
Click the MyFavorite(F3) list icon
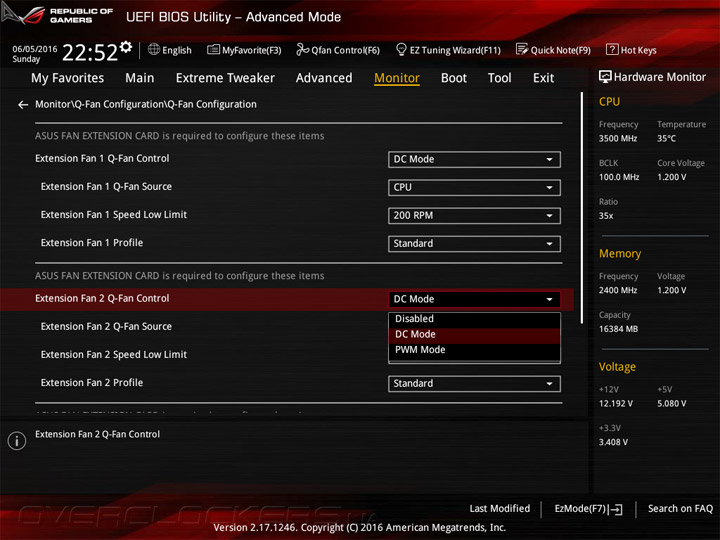click(213, 50)
